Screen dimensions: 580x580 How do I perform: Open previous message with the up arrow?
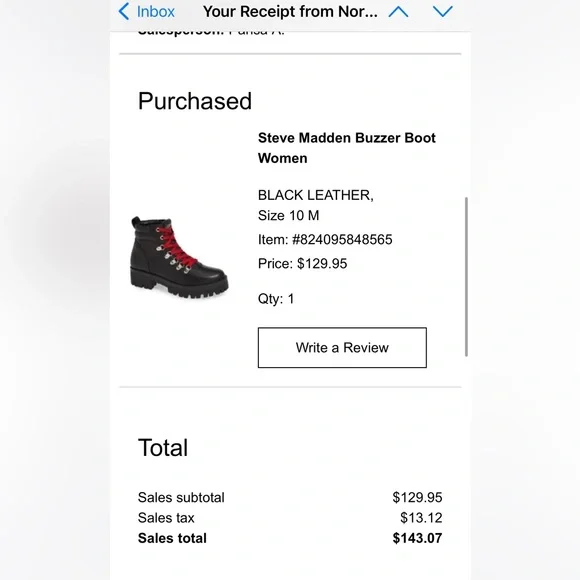[398, 12]
